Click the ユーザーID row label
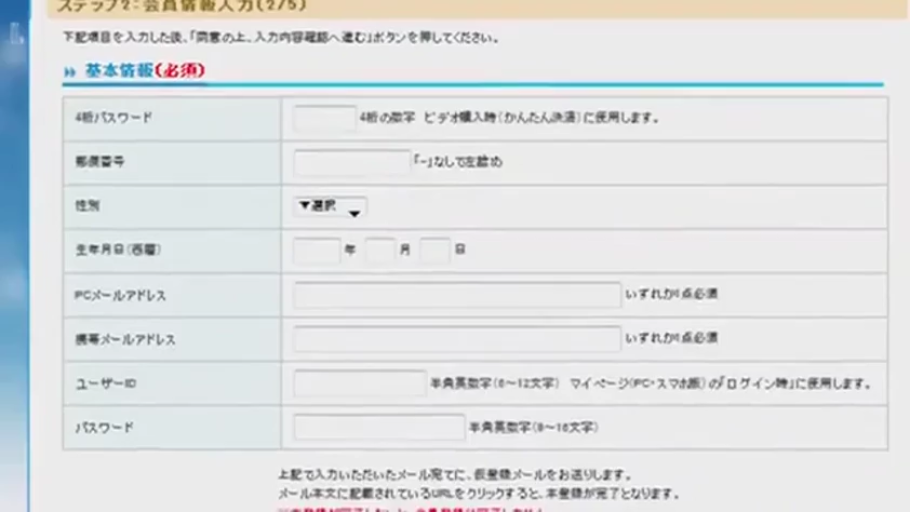Viewport: 910px width, 512px height. (105, 383)
